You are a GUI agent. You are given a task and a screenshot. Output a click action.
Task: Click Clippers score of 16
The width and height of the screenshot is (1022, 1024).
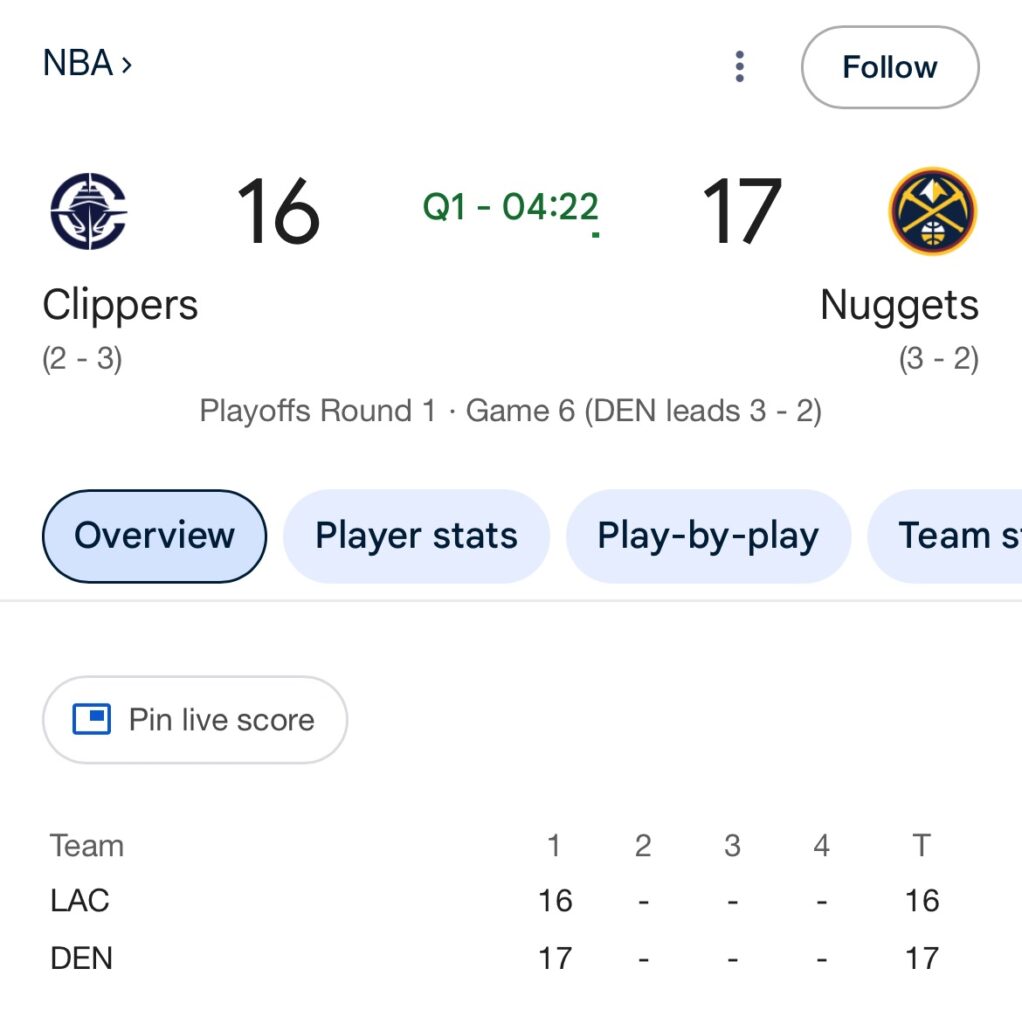277,211
